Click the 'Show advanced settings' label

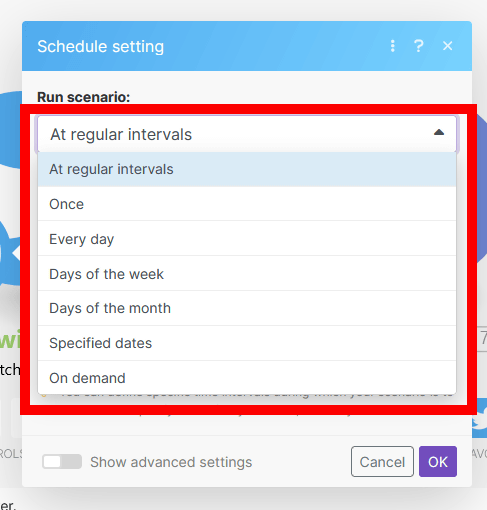[171, 462]
